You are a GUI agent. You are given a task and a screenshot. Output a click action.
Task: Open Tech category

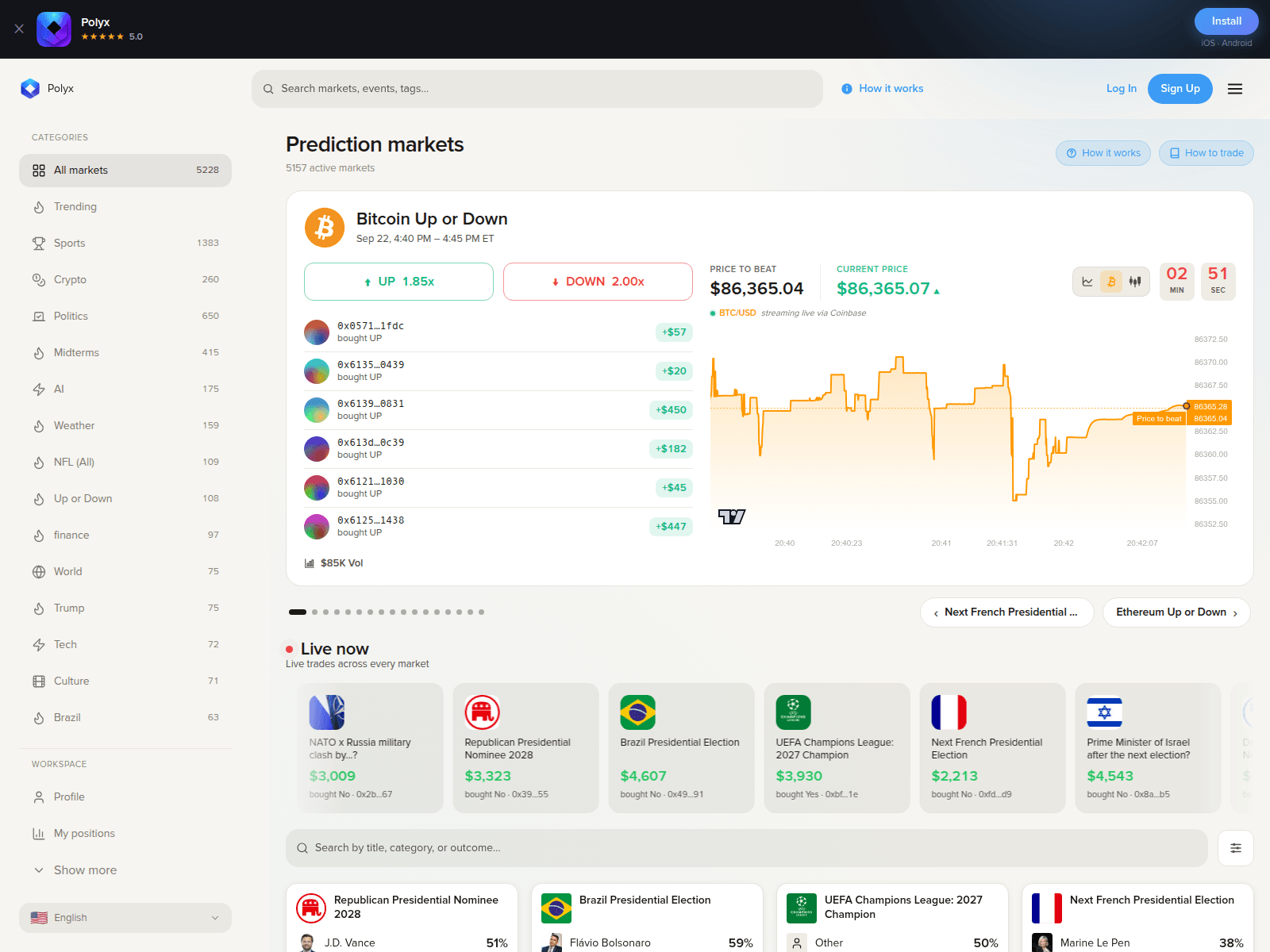point(125,645)
